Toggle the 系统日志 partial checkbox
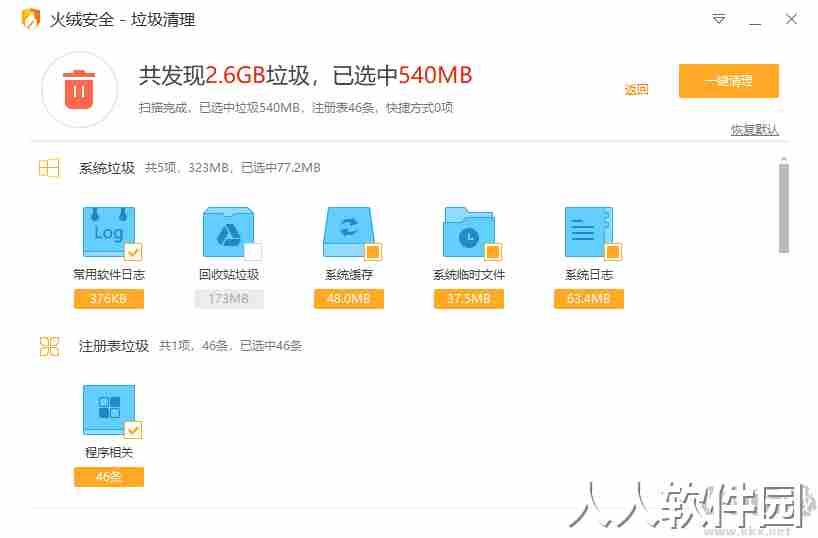Viewport: 818px width, 538px height. [613, 252]
